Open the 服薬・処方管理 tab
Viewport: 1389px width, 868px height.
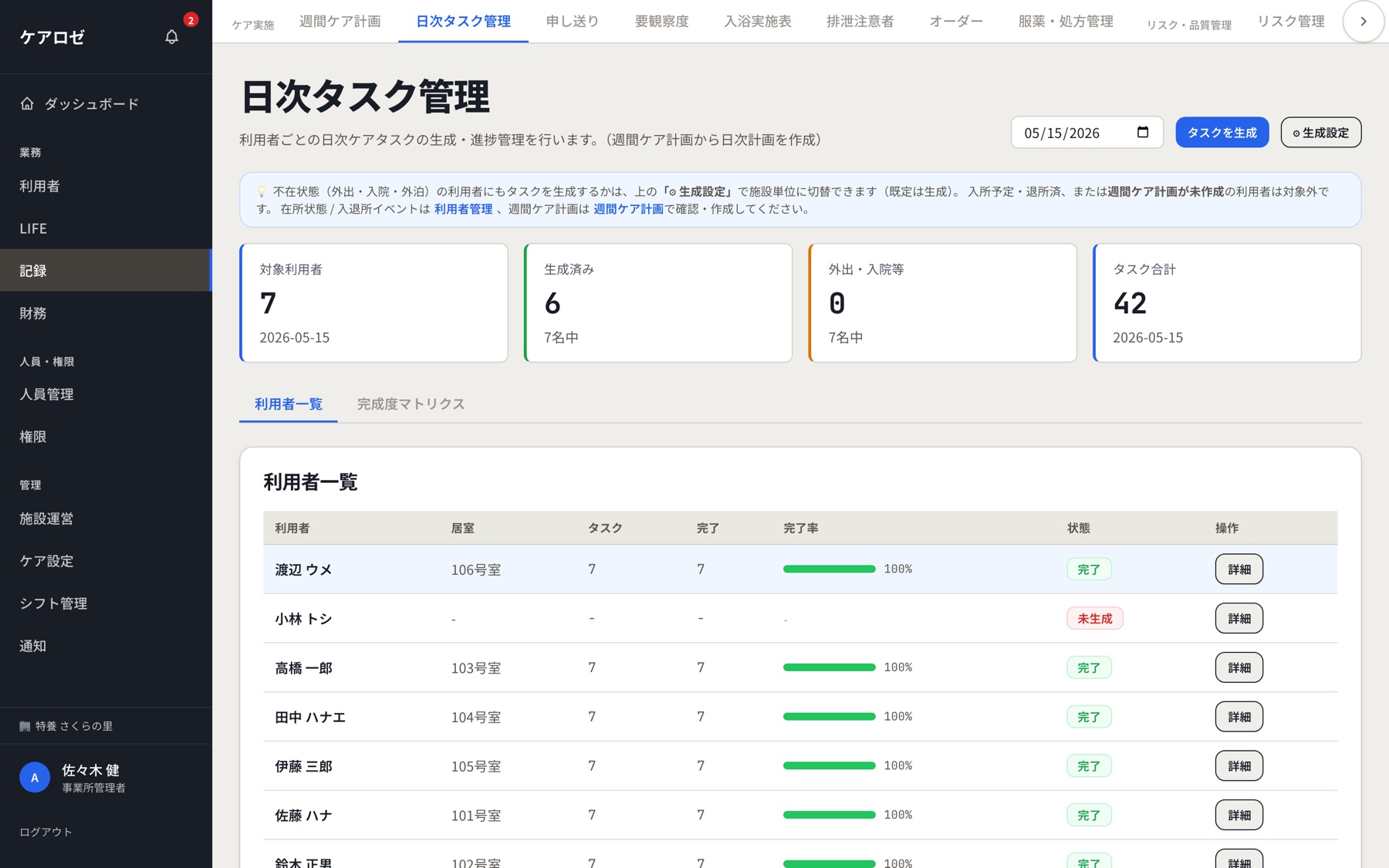pyautogui.click(x=1065, y=22)
